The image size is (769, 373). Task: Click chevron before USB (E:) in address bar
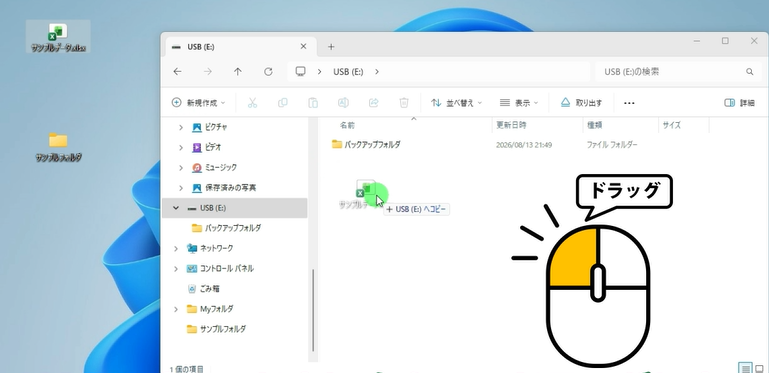coord(319,72)
